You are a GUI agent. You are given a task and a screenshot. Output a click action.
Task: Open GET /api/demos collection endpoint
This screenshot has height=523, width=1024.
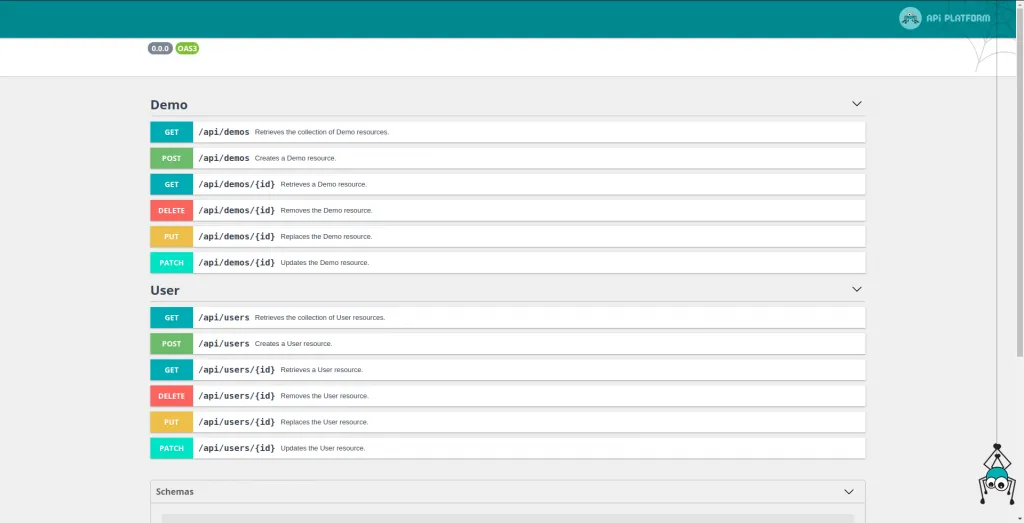pos(224,132)
